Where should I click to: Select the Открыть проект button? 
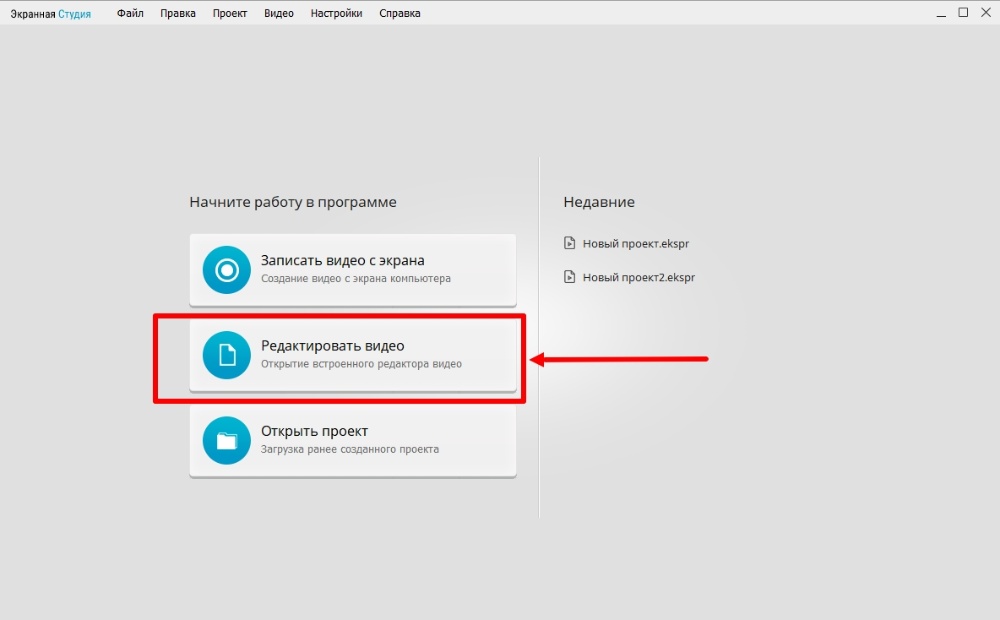point(353,441)
